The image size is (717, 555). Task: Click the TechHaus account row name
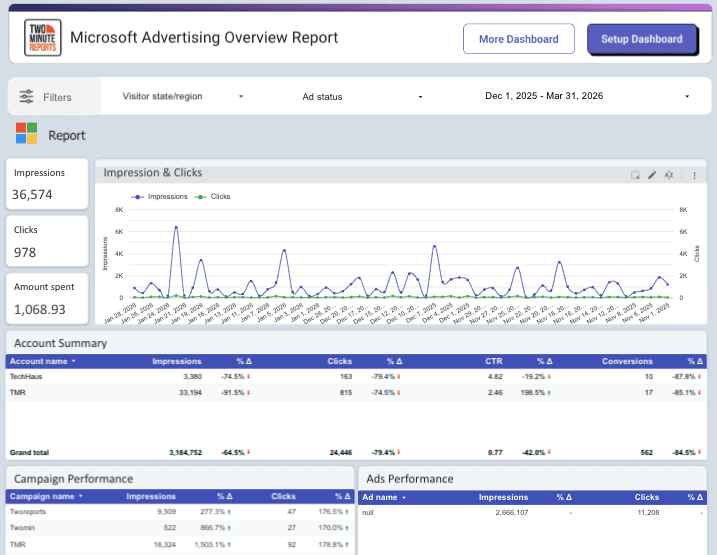pos(26,377)
